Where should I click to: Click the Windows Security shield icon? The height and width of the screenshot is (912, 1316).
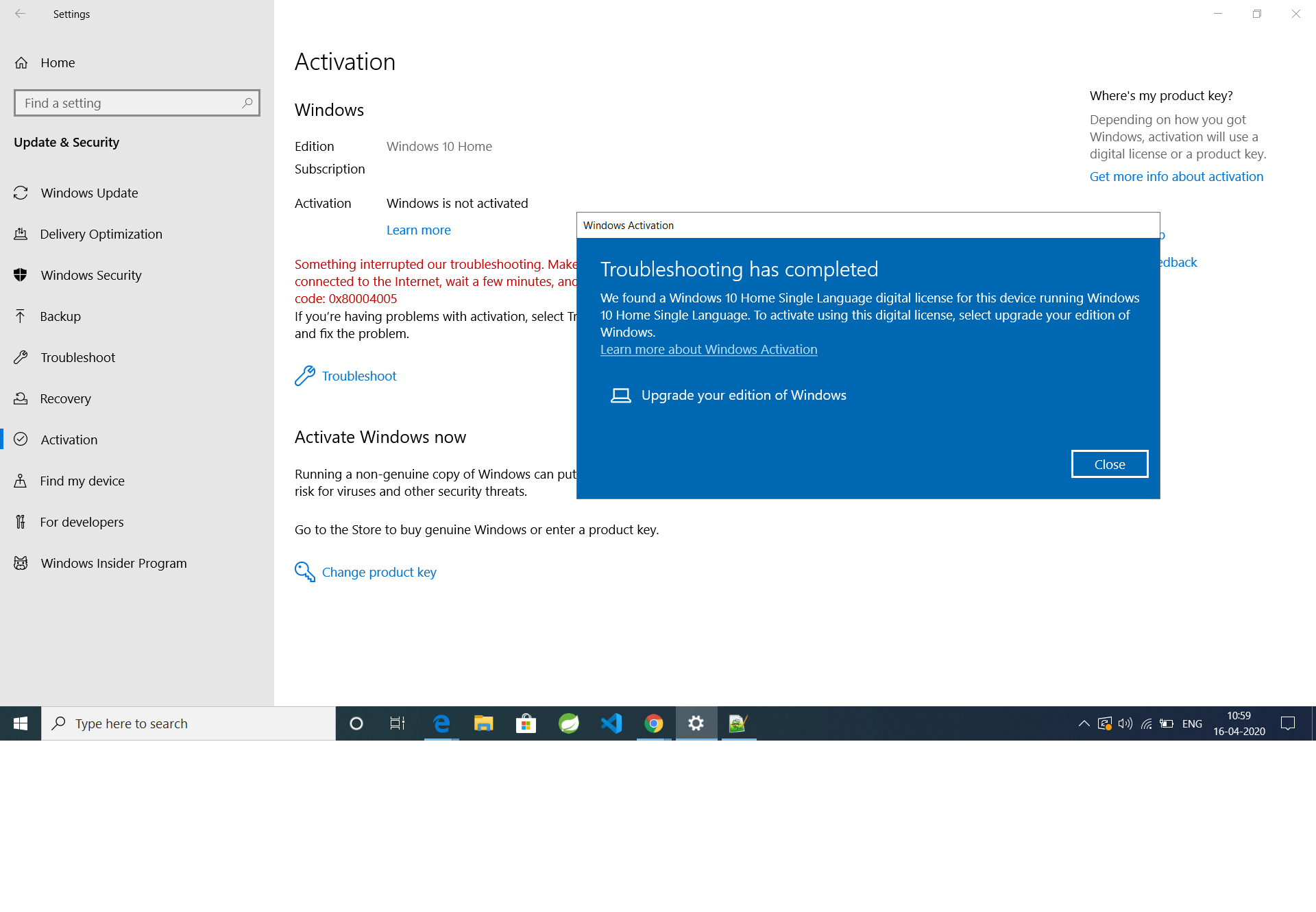(x=21, y=275)
